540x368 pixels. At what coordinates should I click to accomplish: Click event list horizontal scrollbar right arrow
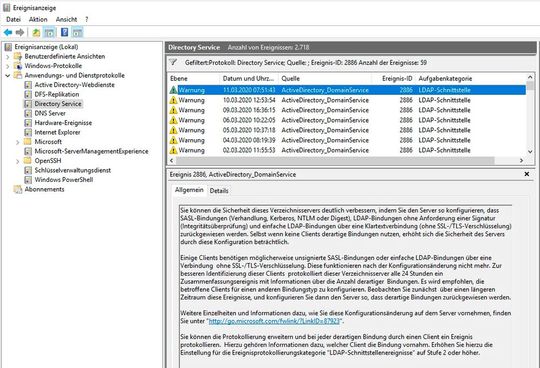click(x=521, y=160)
